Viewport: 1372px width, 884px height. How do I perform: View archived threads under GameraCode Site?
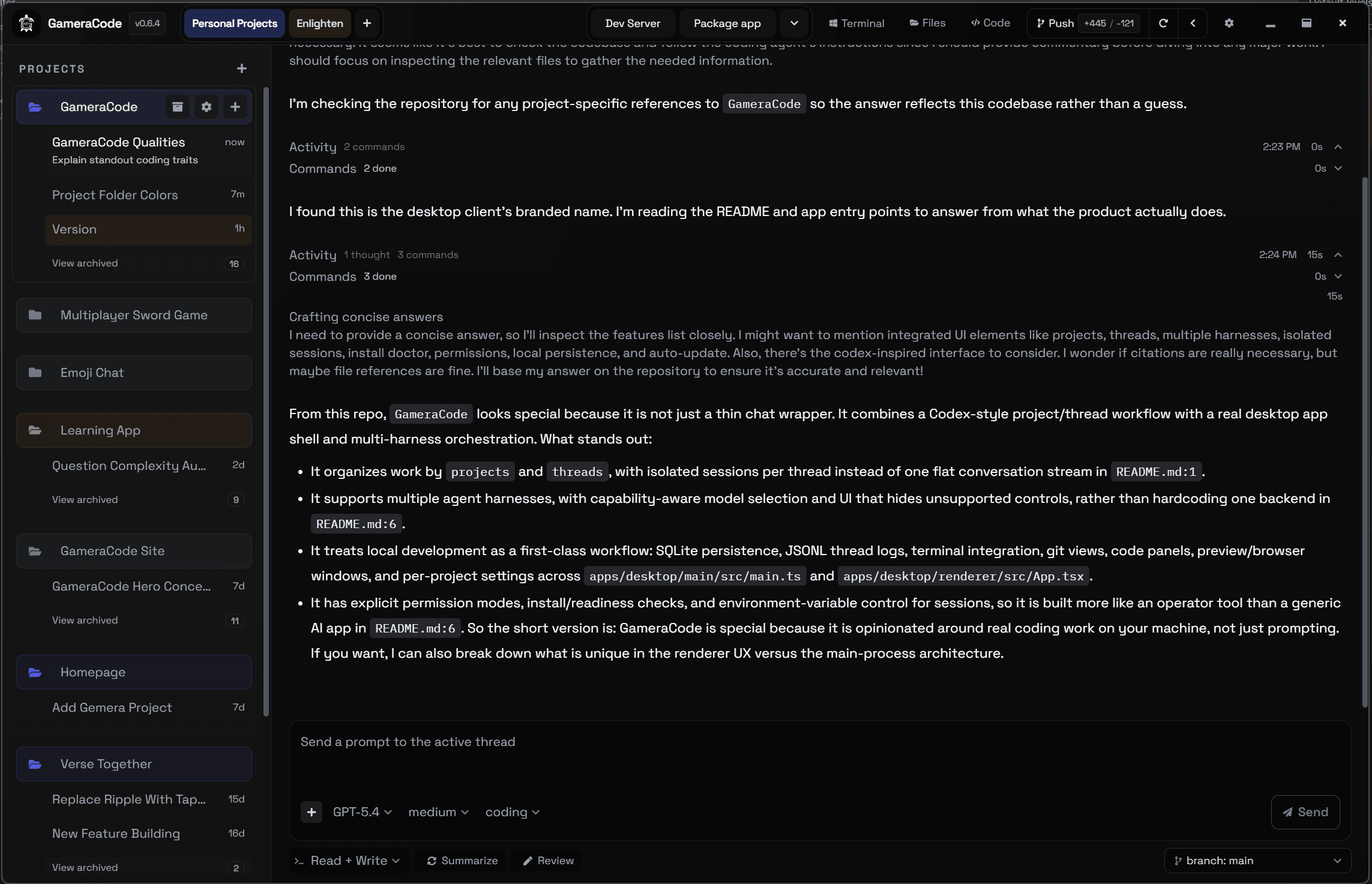pyautogui.click(x=148, y=621)
